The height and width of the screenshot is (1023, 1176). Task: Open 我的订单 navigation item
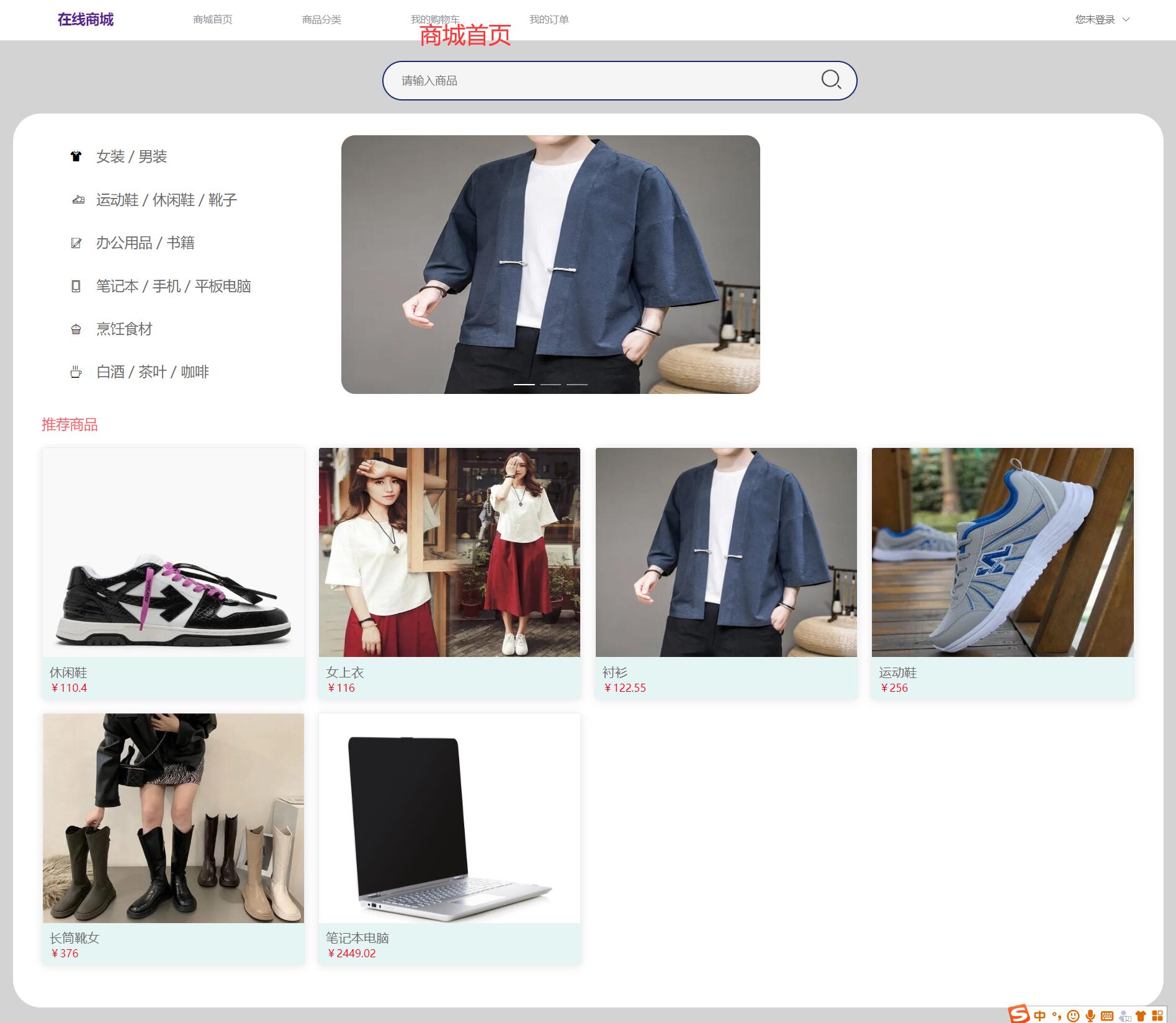549,20
